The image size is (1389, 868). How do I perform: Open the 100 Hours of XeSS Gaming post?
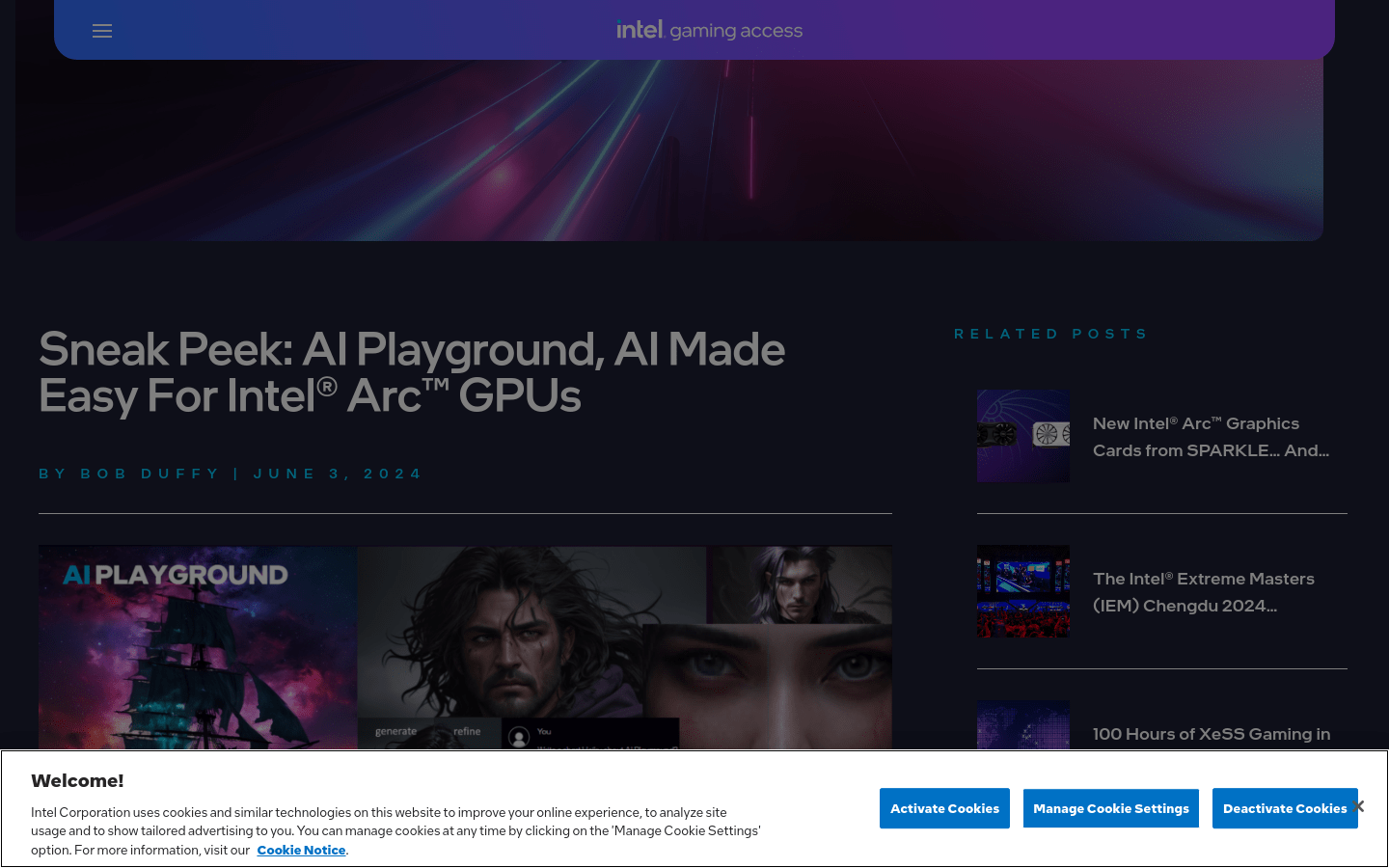[1212, 734]
